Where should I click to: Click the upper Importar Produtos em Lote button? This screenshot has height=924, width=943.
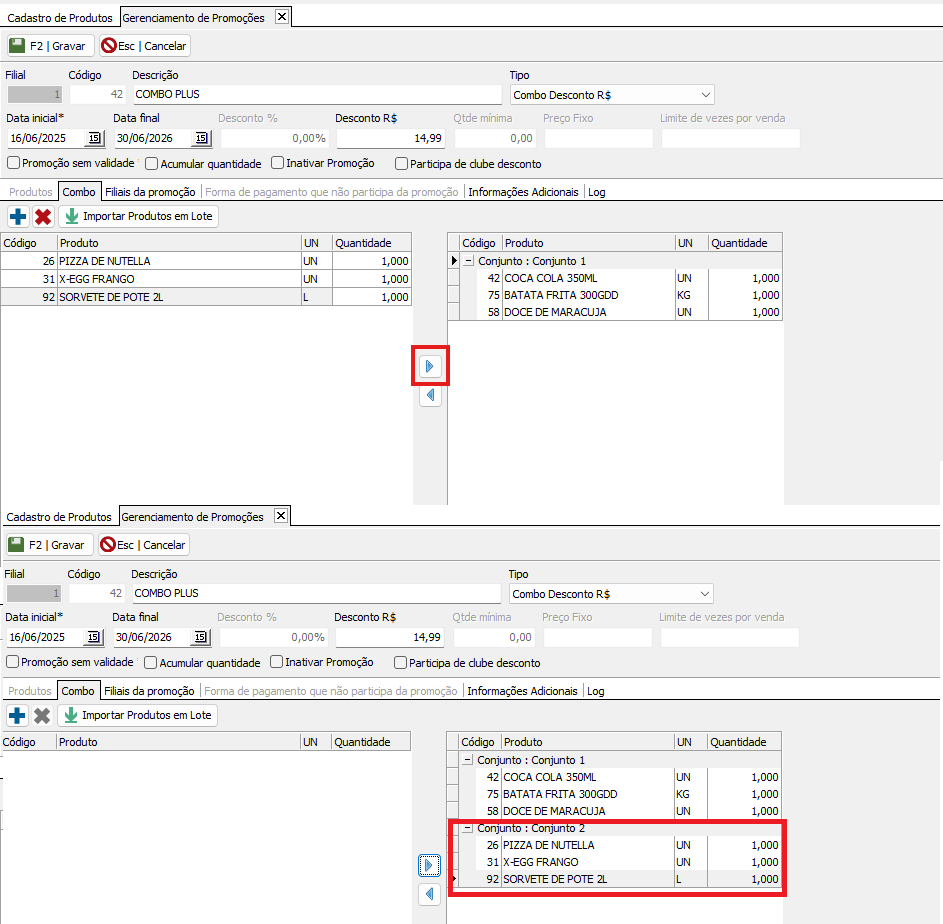(138, 216)
